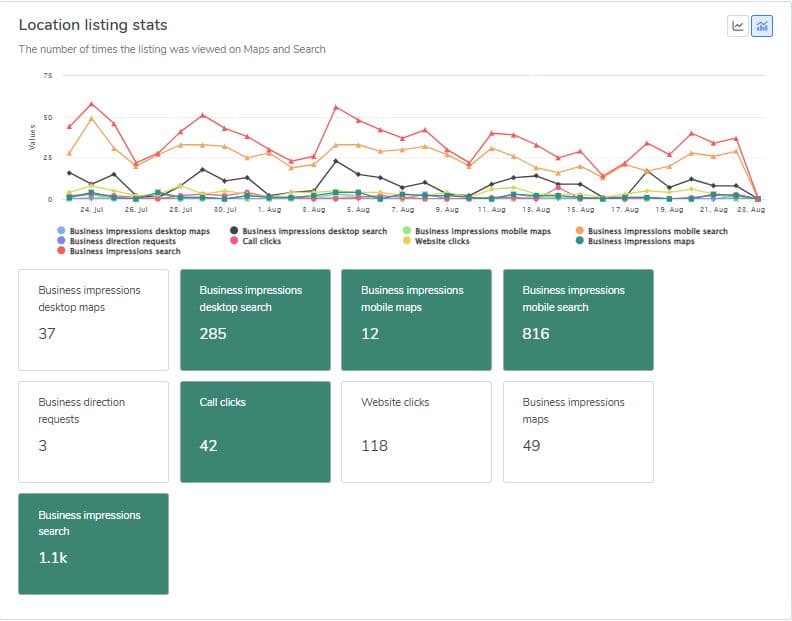This screenshot has height=621, width=792.
Task: Click the 30. Jul axis label
Action: click(225, 209)
